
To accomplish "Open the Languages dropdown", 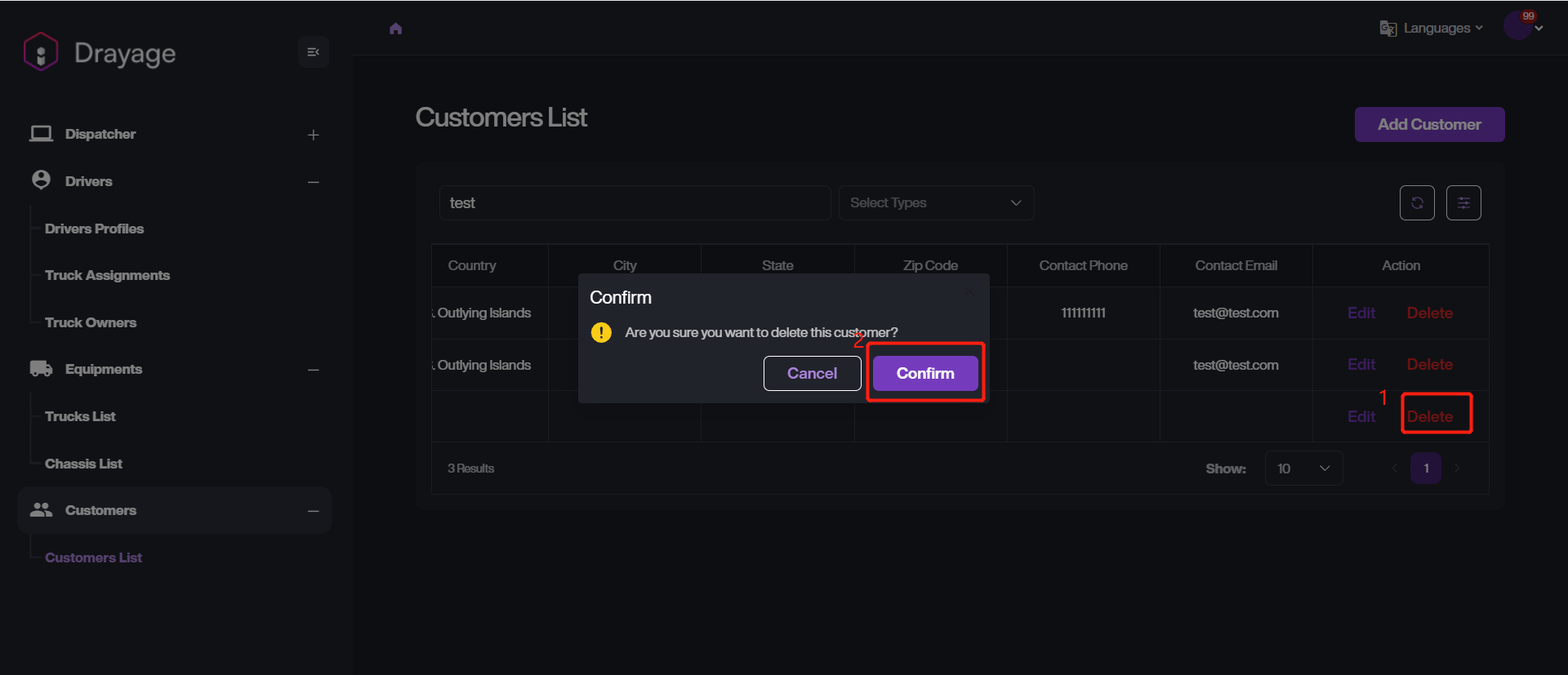I will [1432, 29].
